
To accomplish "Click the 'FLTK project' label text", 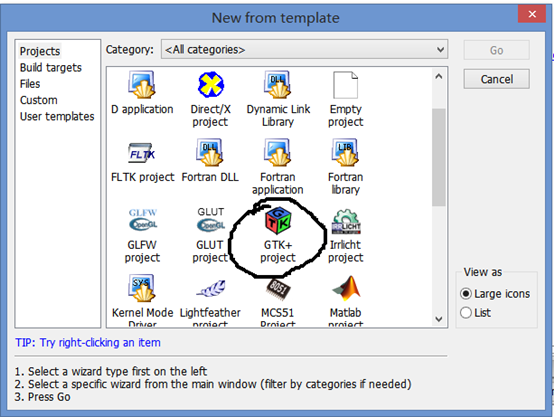I will (x=143, y=177).
